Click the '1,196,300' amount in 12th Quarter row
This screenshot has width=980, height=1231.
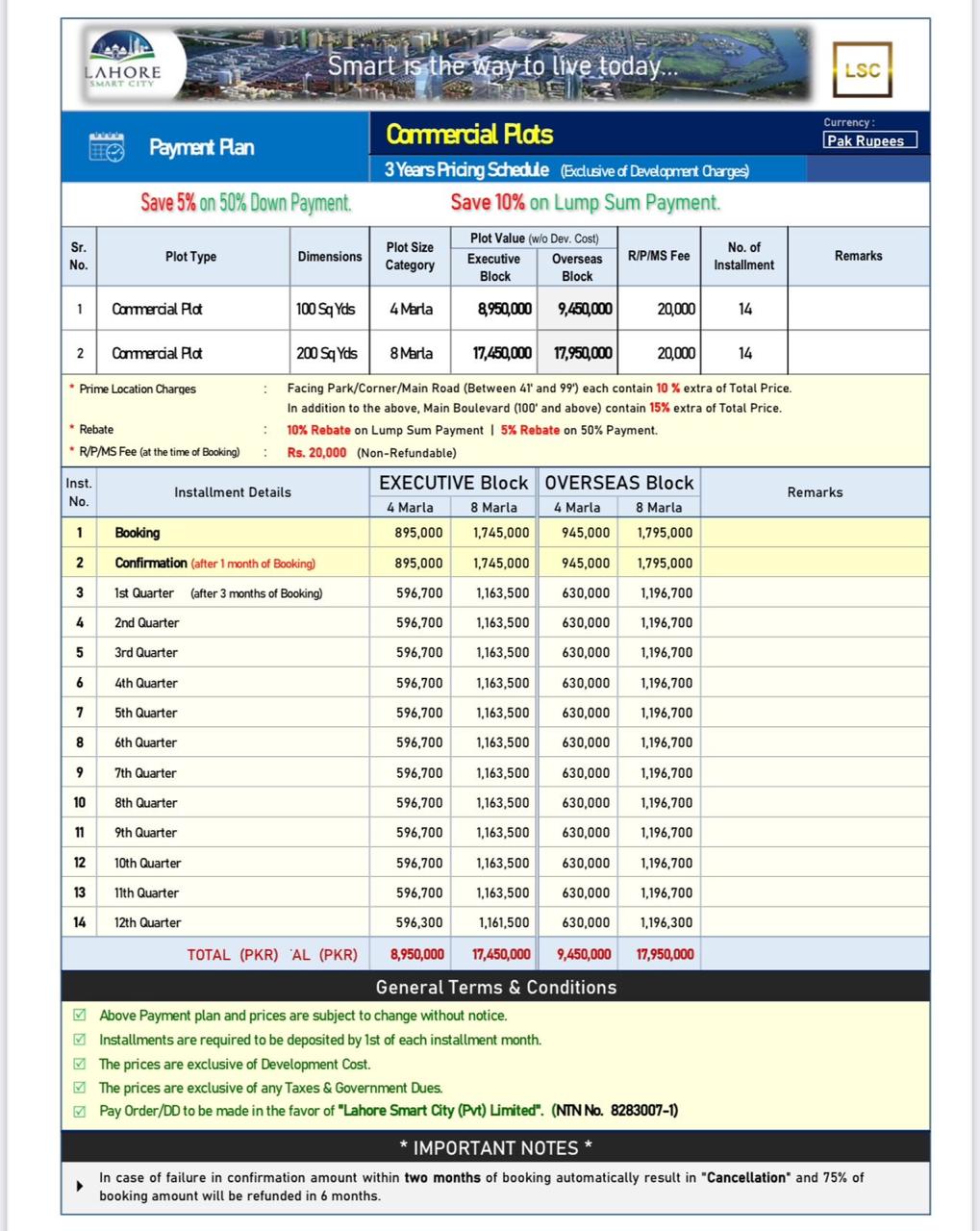[666, 922]
